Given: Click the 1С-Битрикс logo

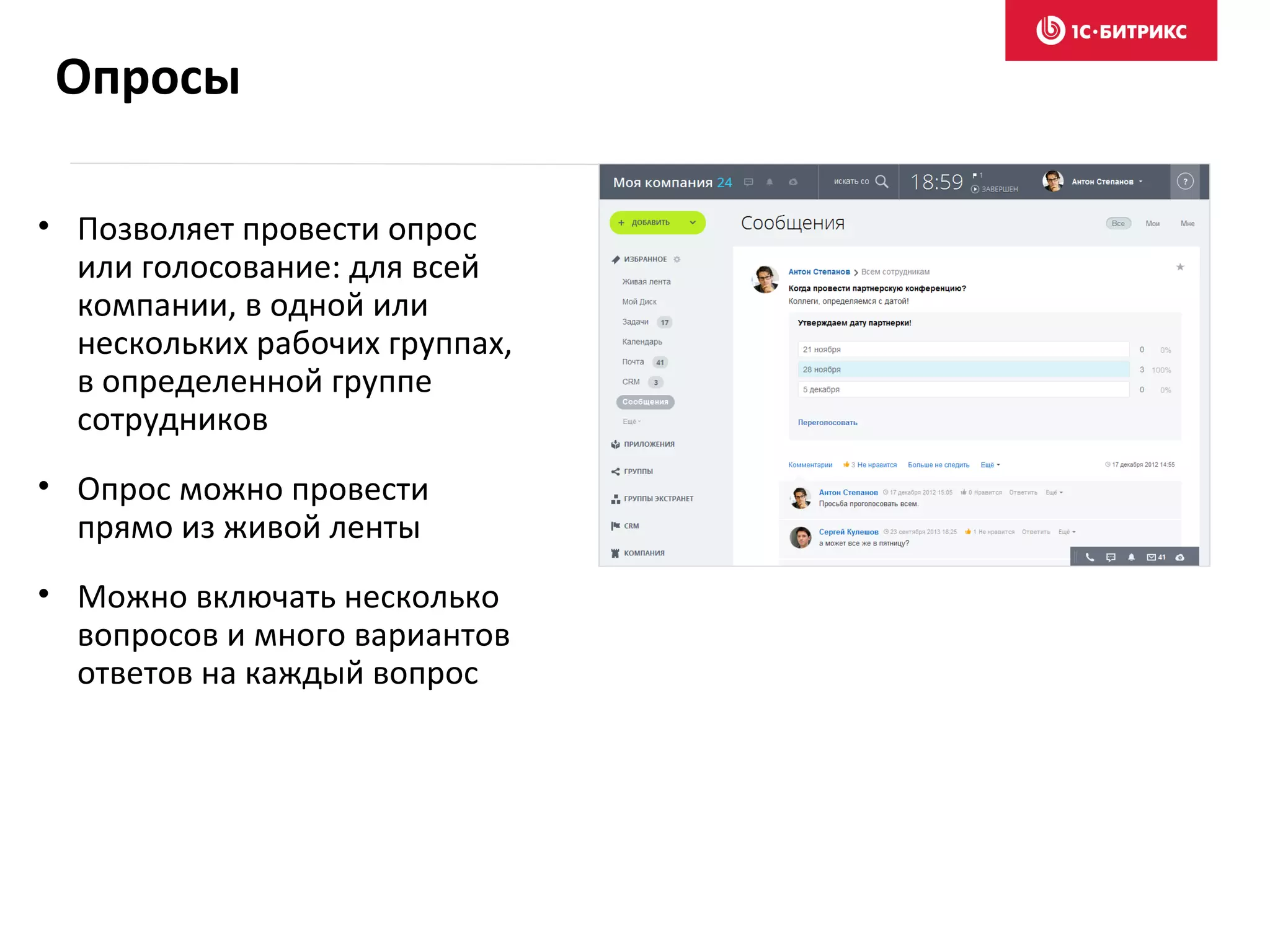Looking at the screenshot, I should click(x=1111, y=30).
